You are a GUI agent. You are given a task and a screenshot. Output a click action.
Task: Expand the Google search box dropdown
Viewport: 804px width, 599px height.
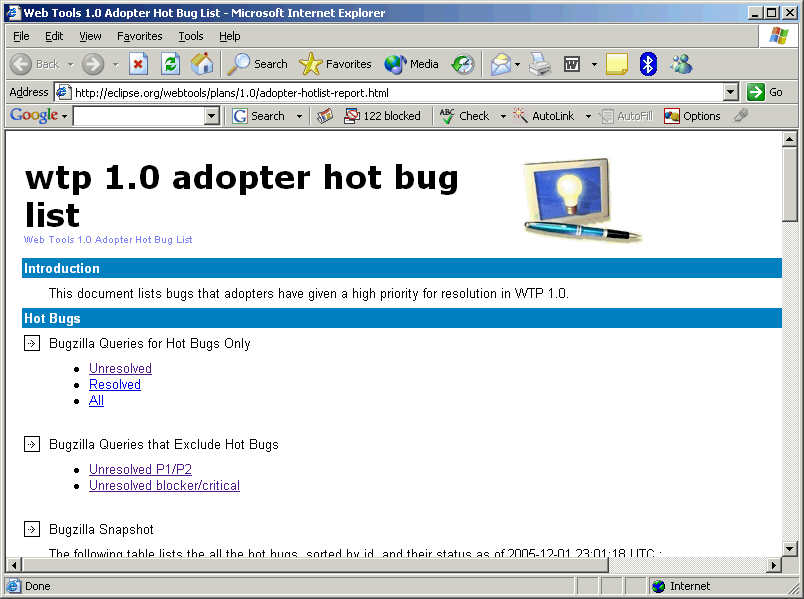(x=212, y=116)
